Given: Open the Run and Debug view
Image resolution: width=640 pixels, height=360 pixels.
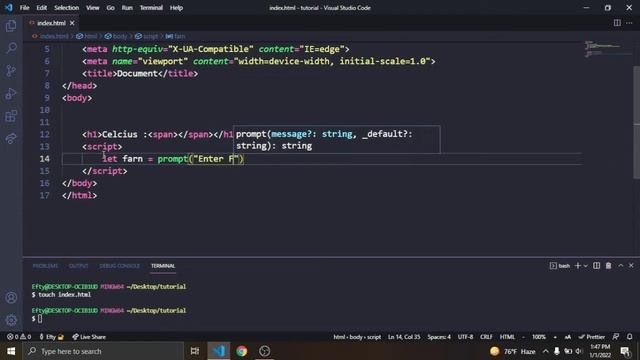Looking at the screenshot, I should [11, 93].
